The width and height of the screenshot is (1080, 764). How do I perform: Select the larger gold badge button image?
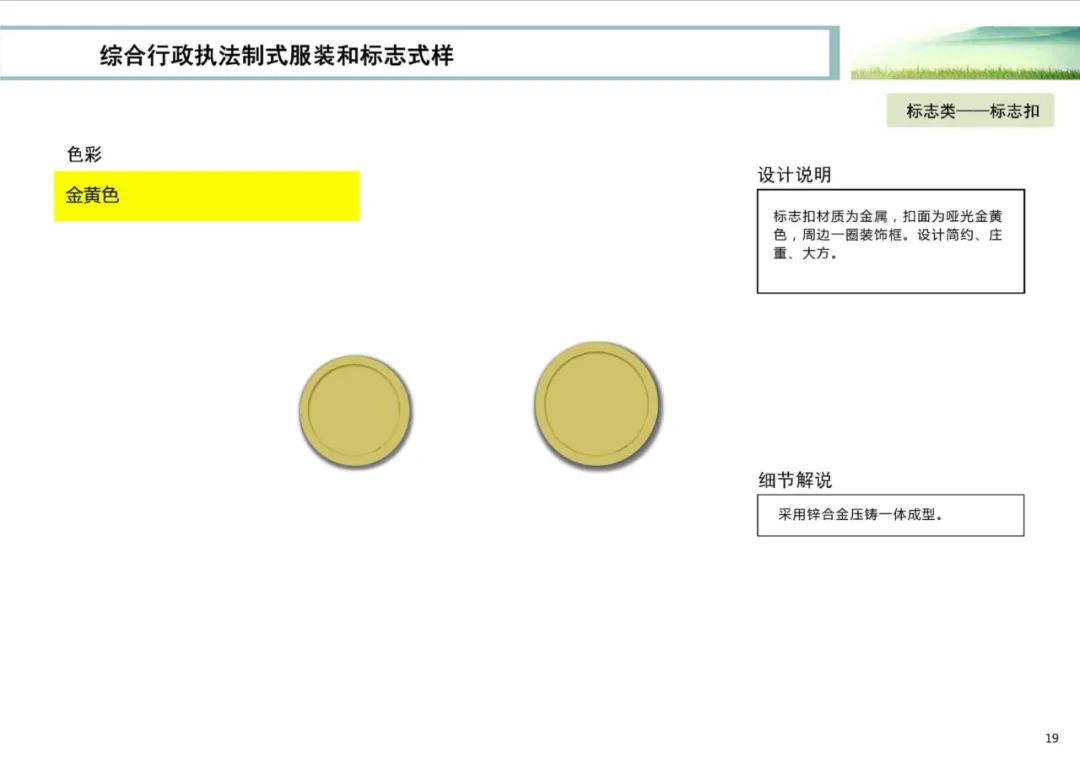(x=597, y=404)
